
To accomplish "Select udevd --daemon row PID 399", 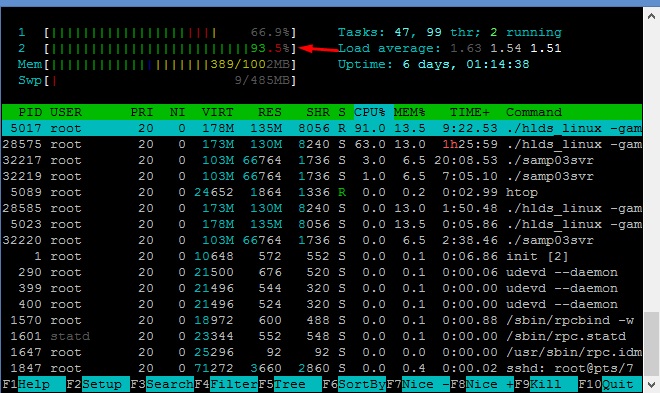I will 322,288.
